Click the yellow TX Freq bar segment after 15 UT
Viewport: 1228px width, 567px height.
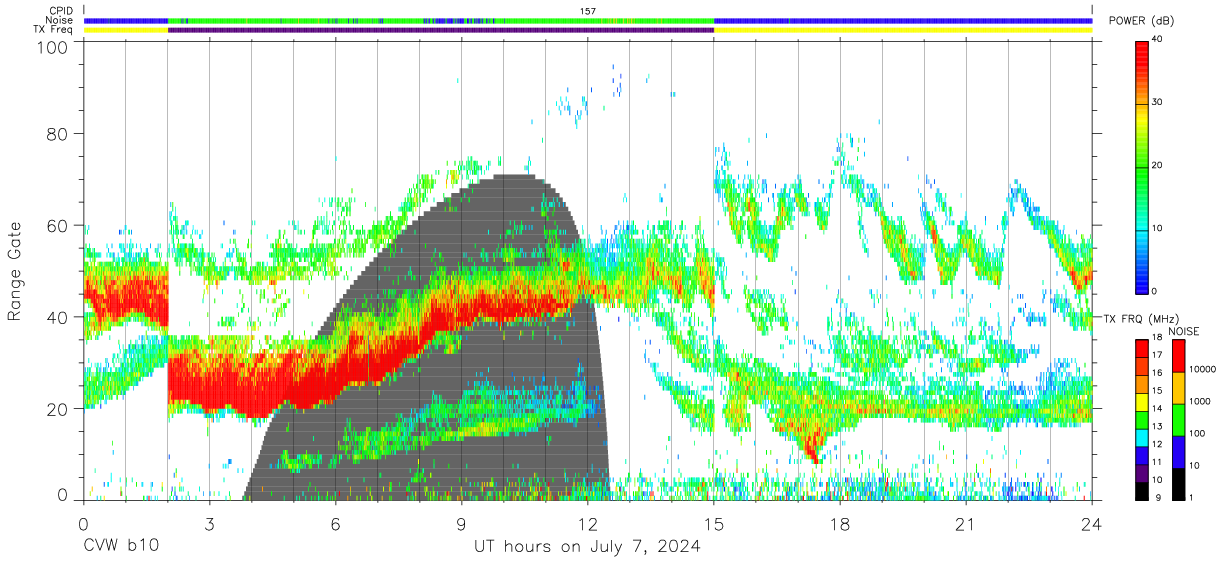903,30
